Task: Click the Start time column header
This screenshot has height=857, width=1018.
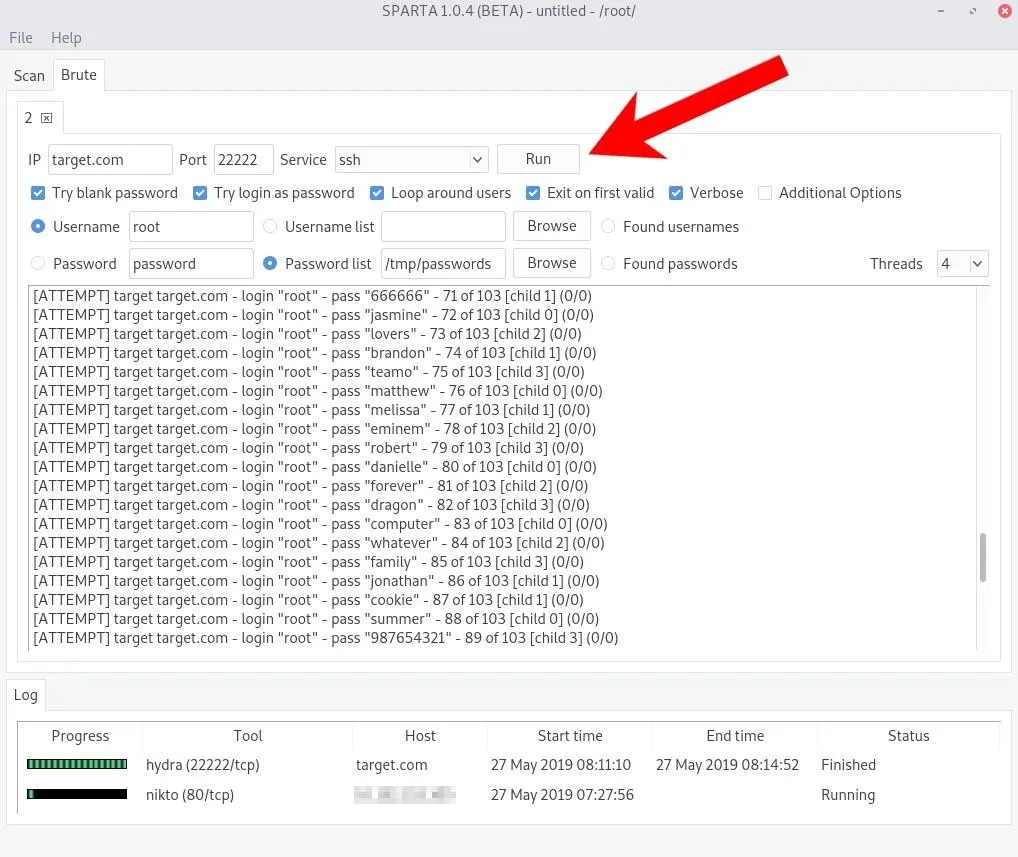Action: [570, 736]
